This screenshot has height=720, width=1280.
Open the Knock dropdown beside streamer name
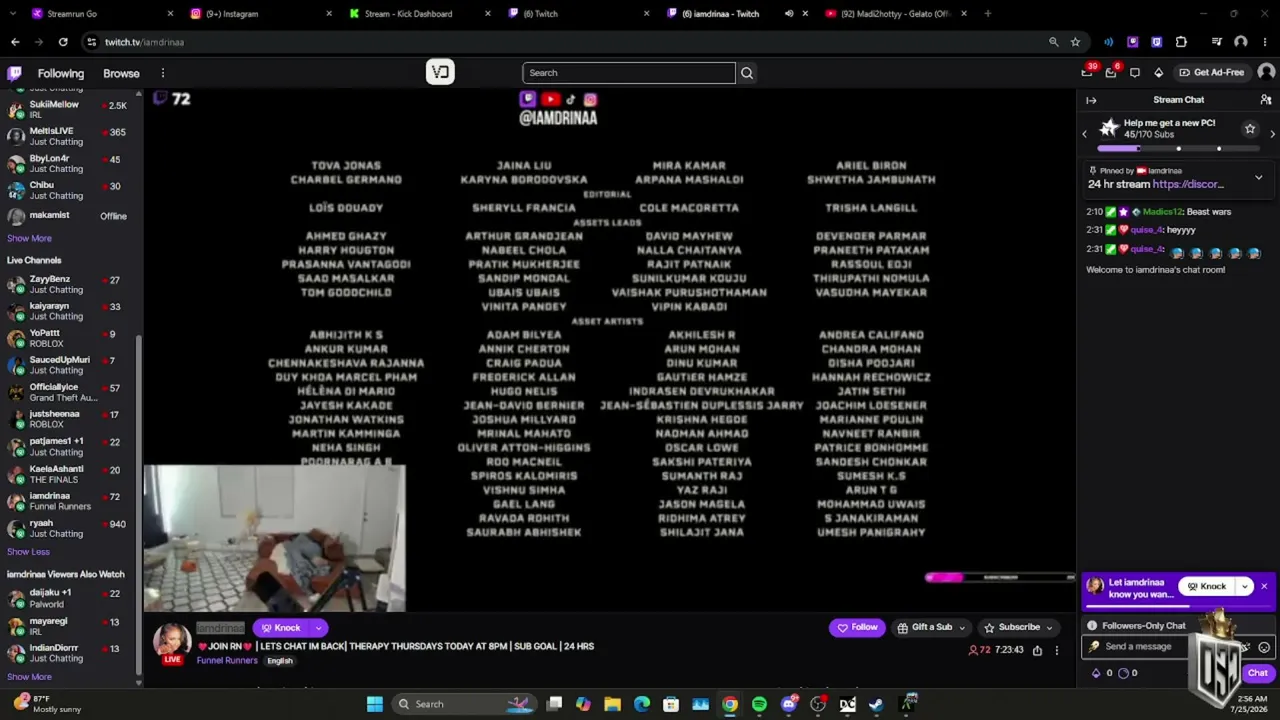[318, 628]
